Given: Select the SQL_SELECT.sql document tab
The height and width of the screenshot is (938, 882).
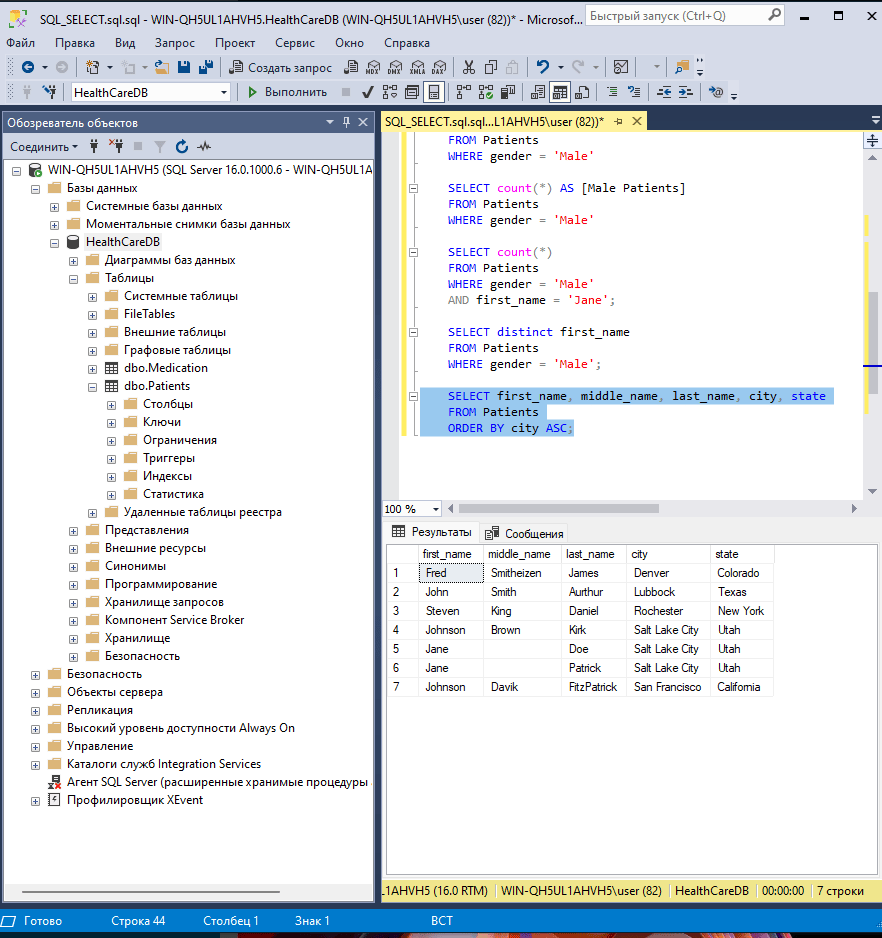Looking at the screenshot, I should [x=494, y=121].
